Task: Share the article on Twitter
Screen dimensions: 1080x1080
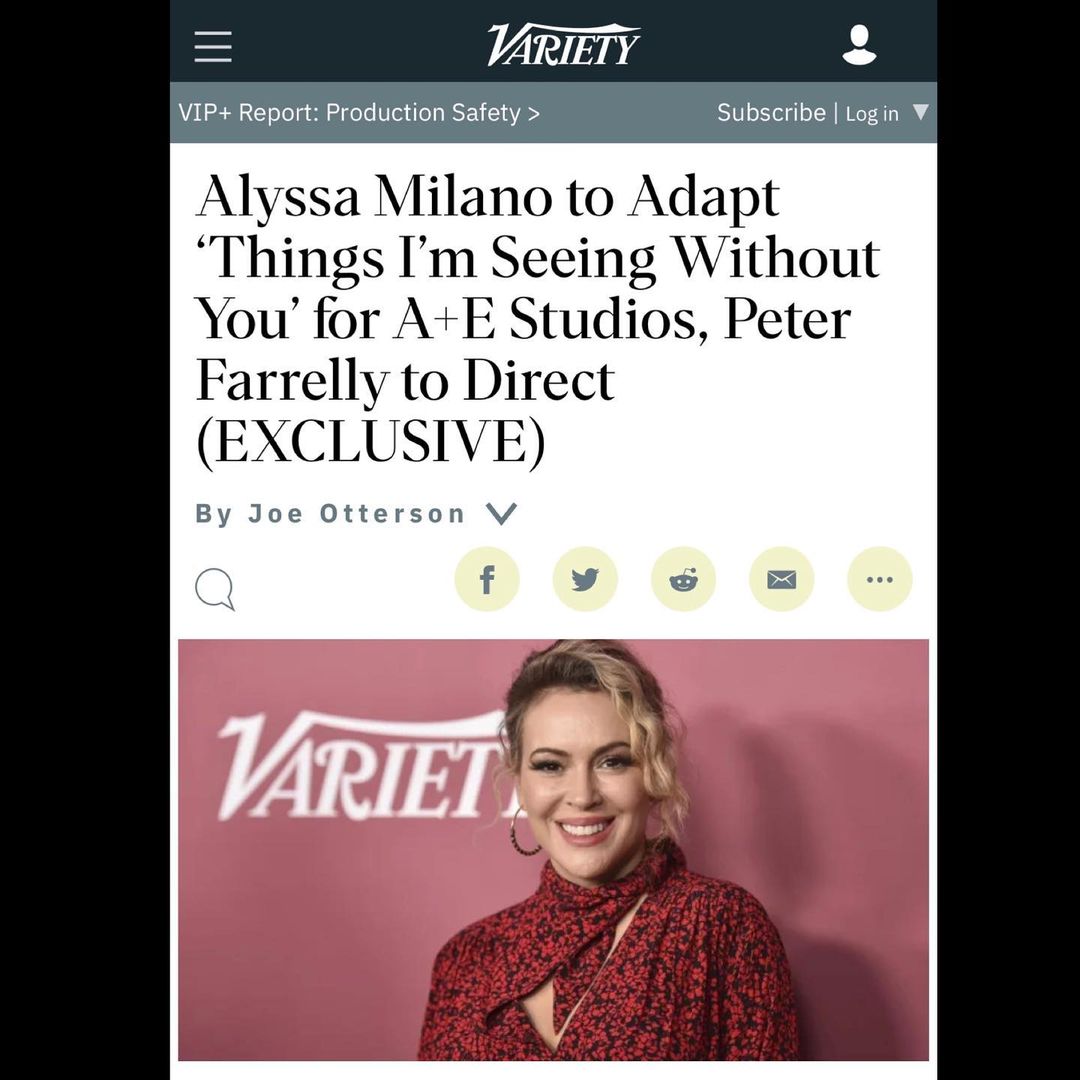Action: point(585,579)
